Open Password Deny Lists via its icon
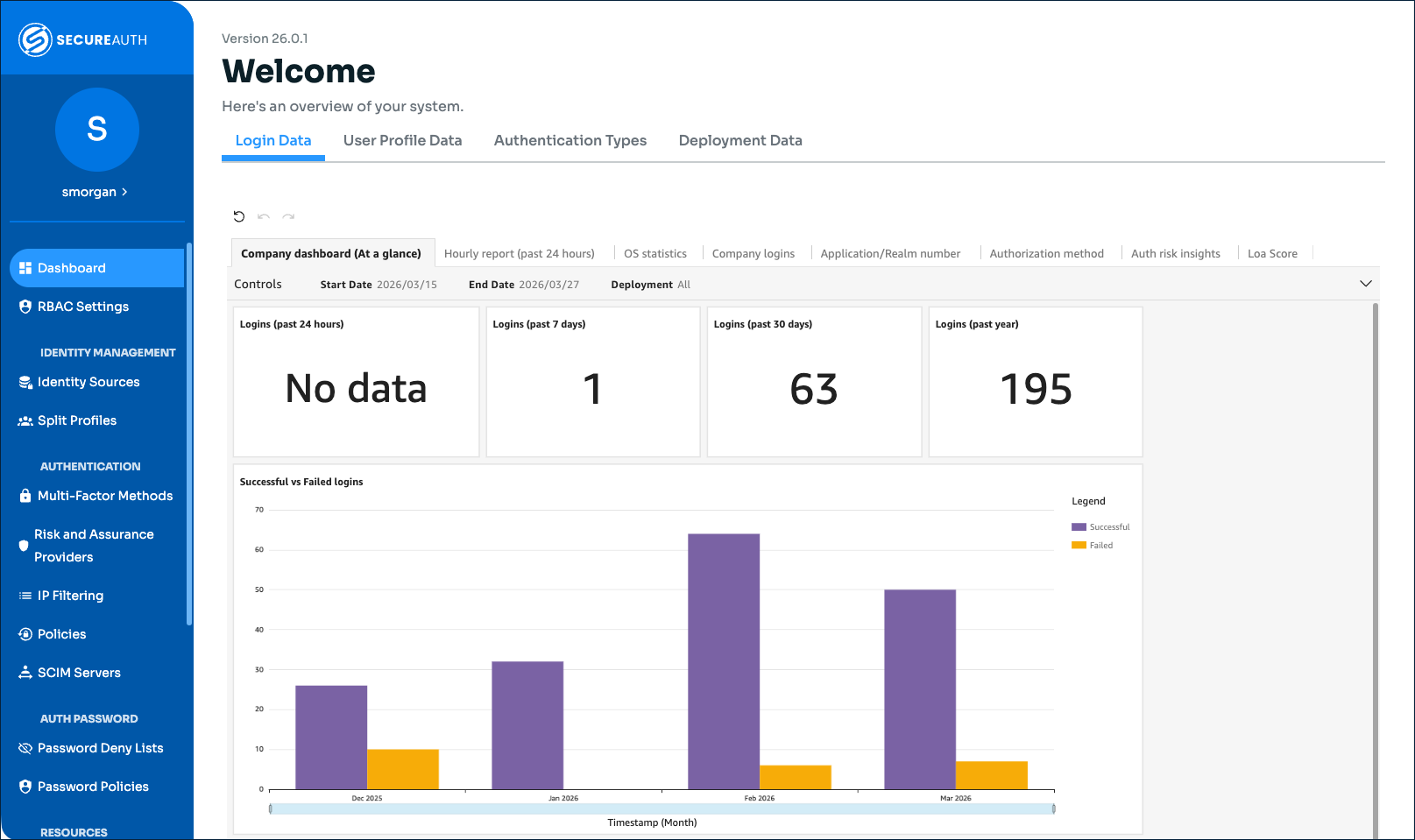 click(24, 747)
